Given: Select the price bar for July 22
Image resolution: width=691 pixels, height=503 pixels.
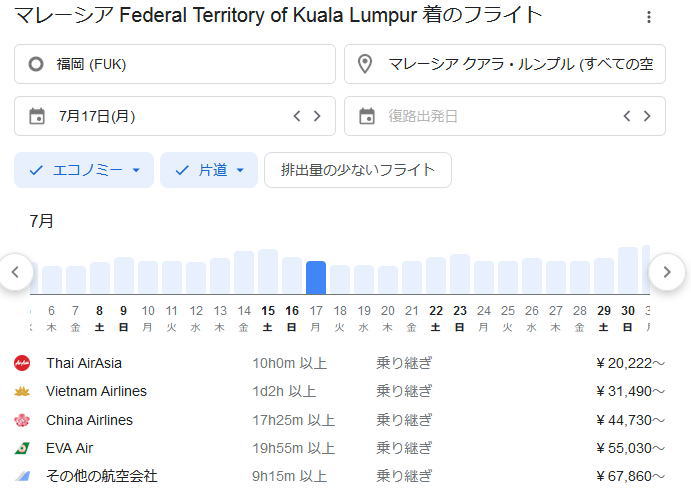Looking at the screenshot, I should coord(436,276).
